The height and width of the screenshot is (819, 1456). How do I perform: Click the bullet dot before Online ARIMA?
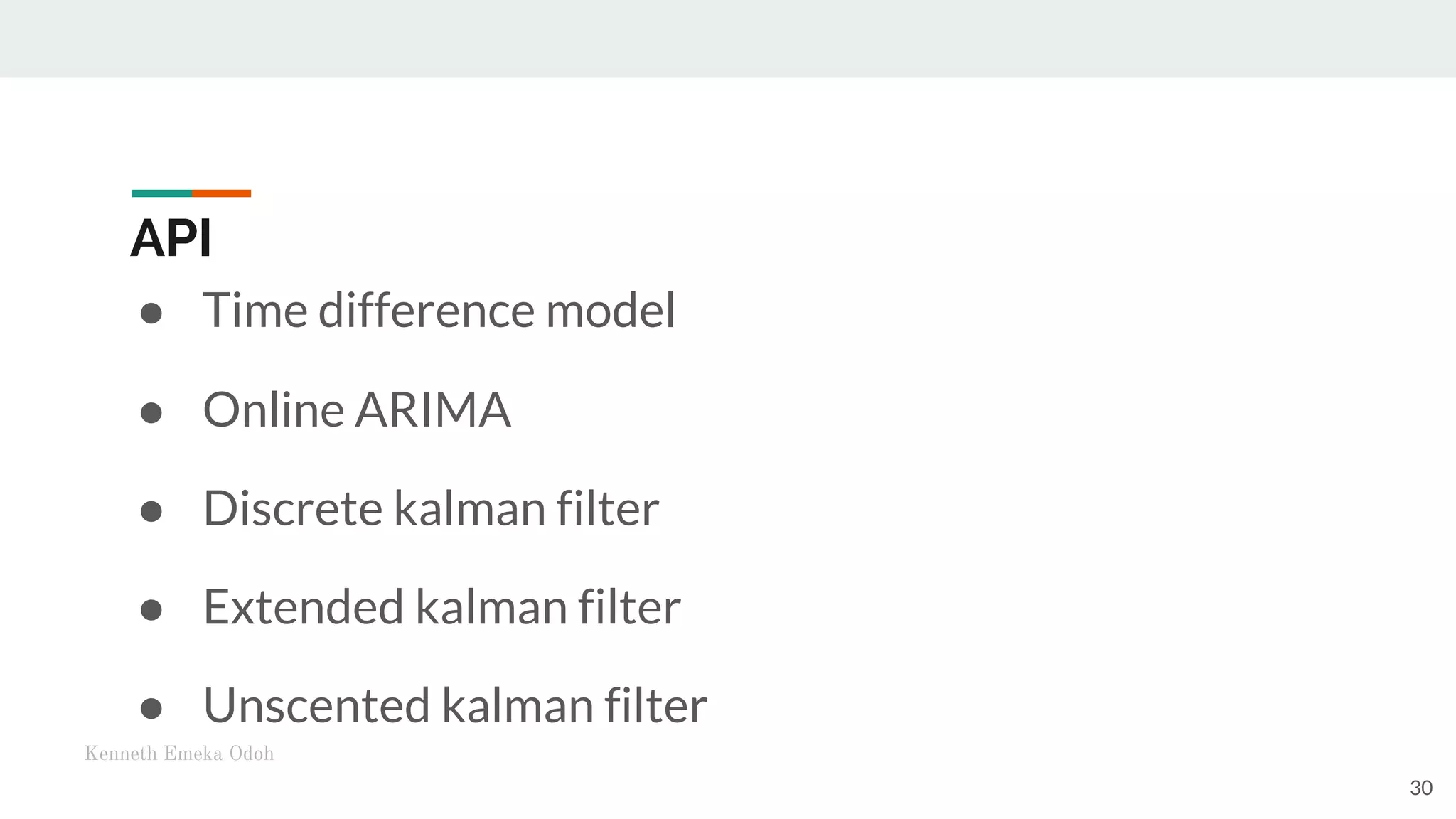[151, 413]
